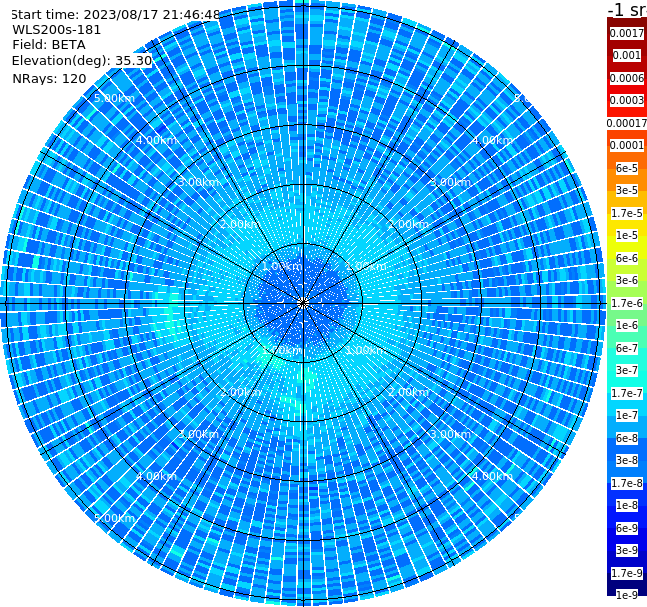
Task: Select the 2.00km range label in upper-right quadrant
Action: (x=408, y=224)
